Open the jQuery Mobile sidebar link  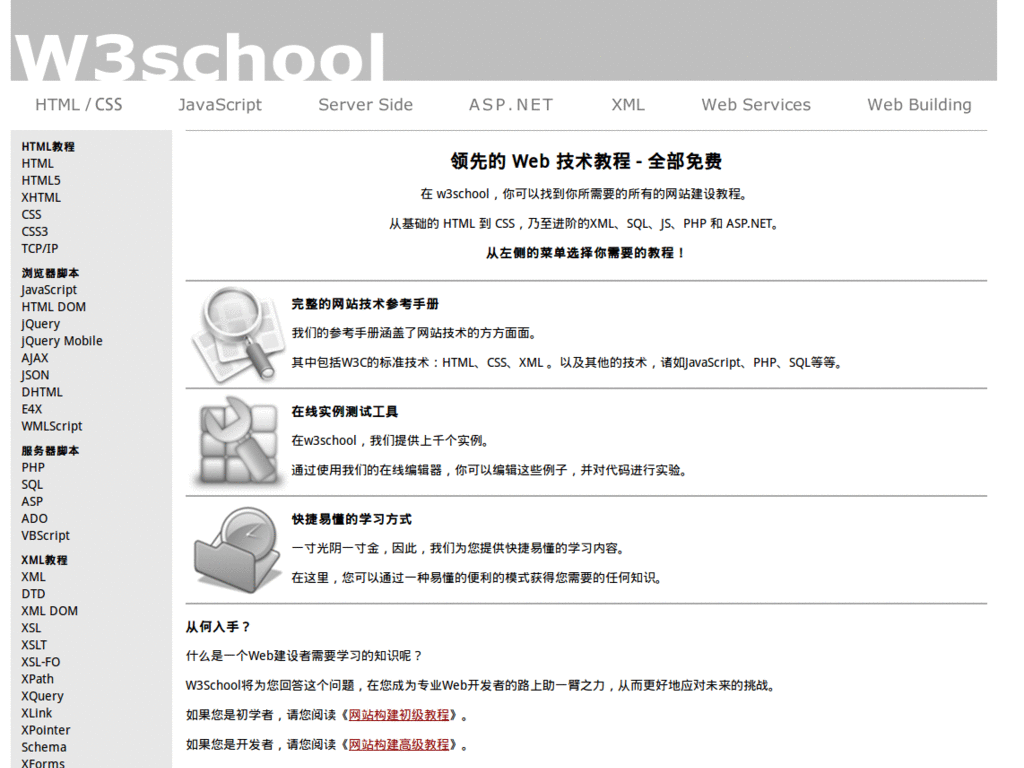tap(61, 340)
